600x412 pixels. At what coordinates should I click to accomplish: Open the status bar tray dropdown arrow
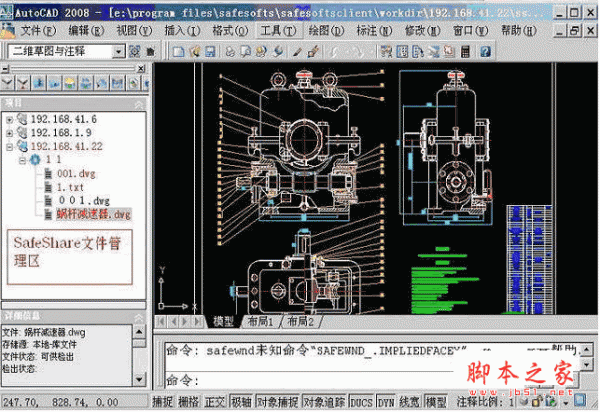point(566,402)
